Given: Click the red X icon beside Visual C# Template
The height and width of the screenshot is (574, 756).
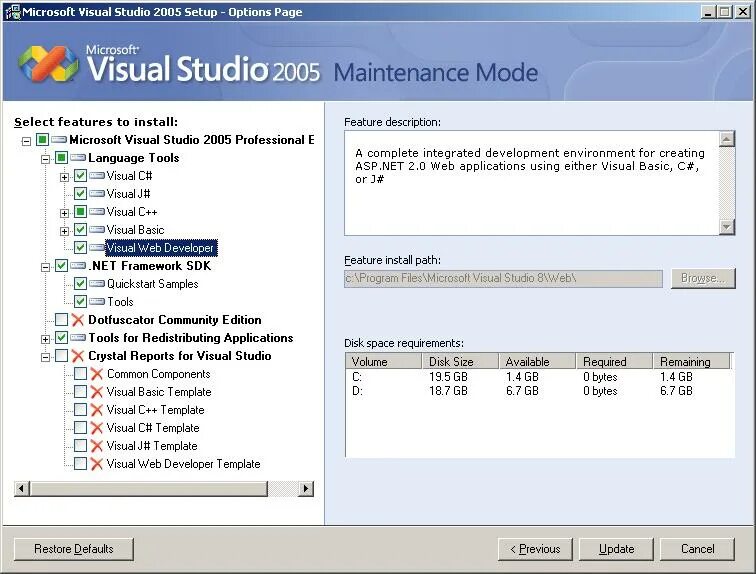Looking at the screenshot, I should point(97,427).
